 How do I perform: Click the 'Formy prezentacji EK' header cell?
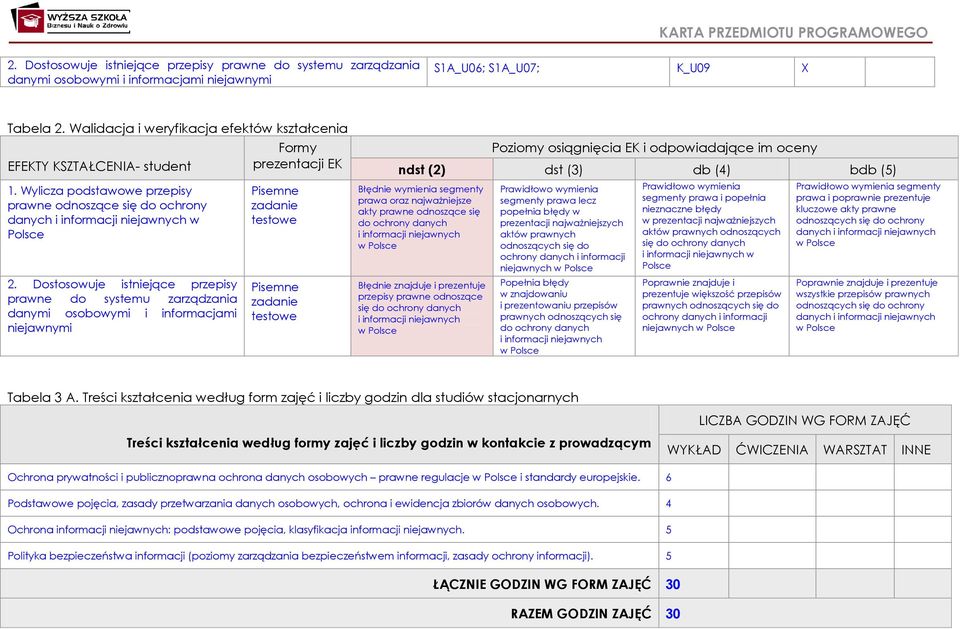(x=298, y=156)
